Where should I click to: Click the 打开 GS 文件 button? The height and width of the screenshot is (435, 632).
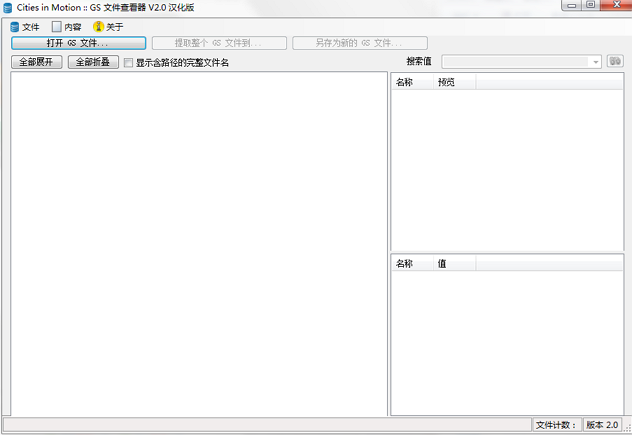(x=79, y=43)
